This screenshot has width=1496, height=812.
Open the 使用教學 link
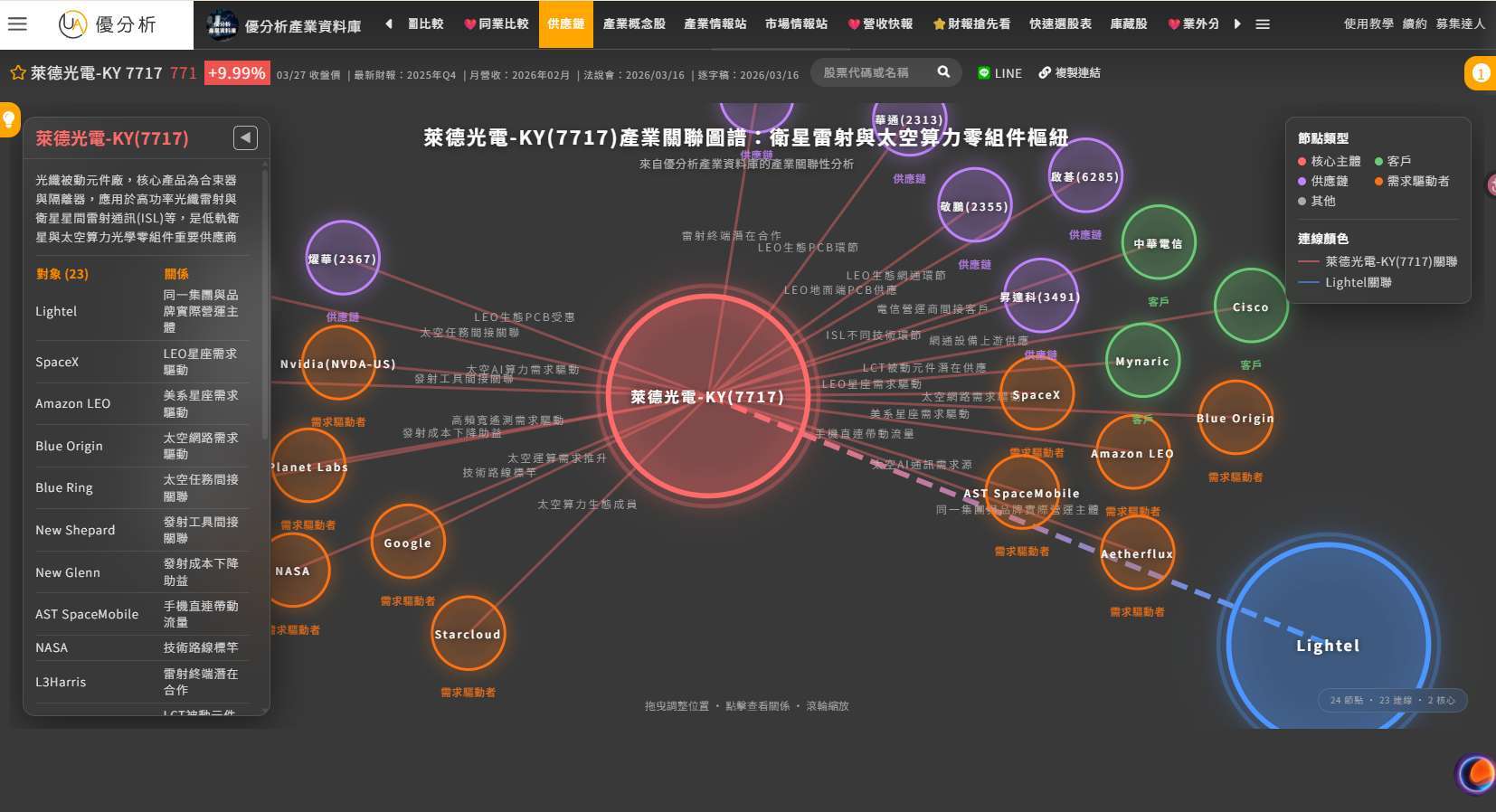tap(1368, 24)
